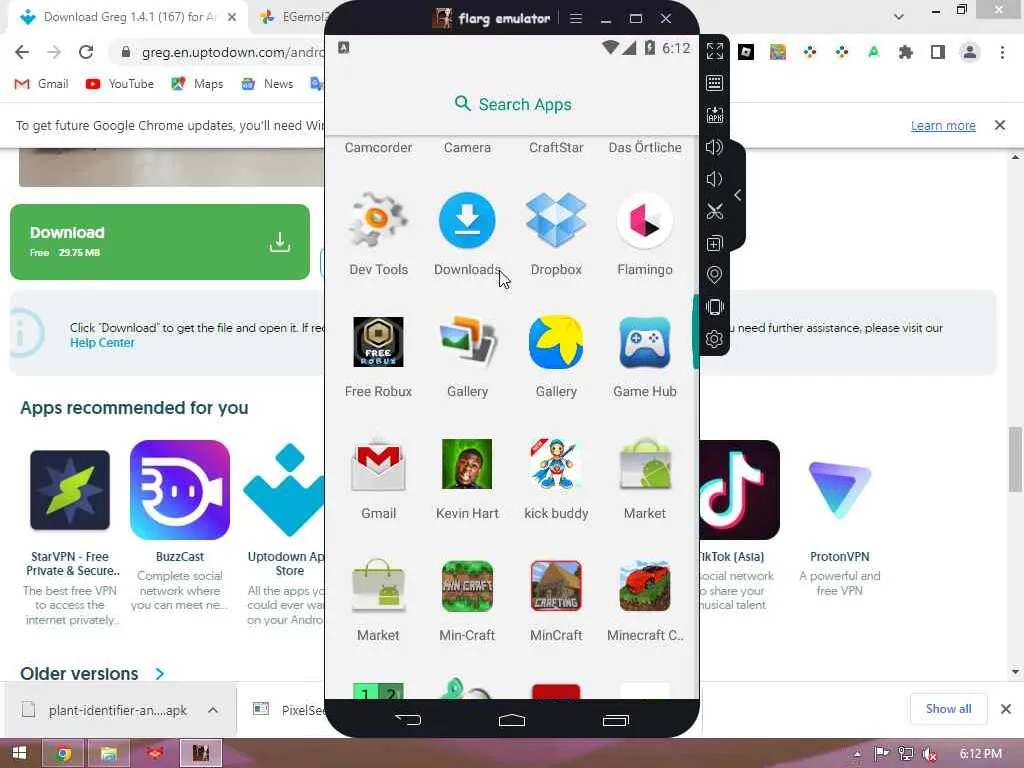The height and width of the screenshot is (768, 1024).
Task: Collapse the emulator side toolbar arrow
Action: click(x=737, y=195)
